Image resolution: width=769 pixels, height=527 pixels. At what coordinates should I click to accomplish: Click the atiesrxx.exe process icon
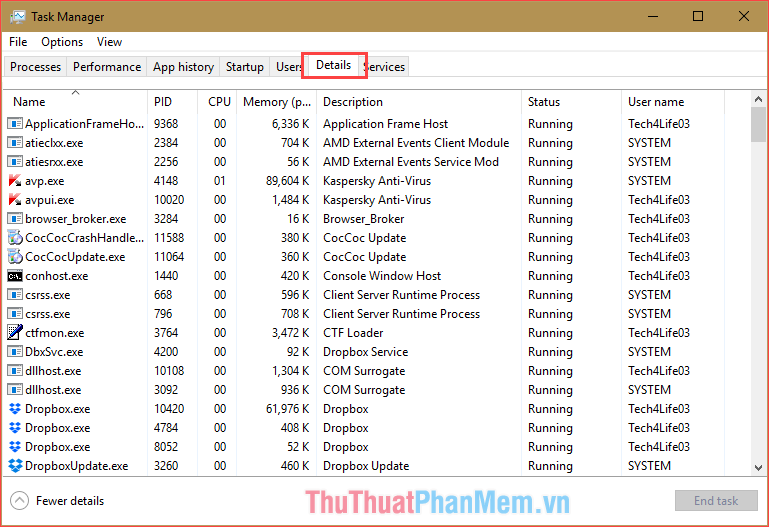pos(15,162)
